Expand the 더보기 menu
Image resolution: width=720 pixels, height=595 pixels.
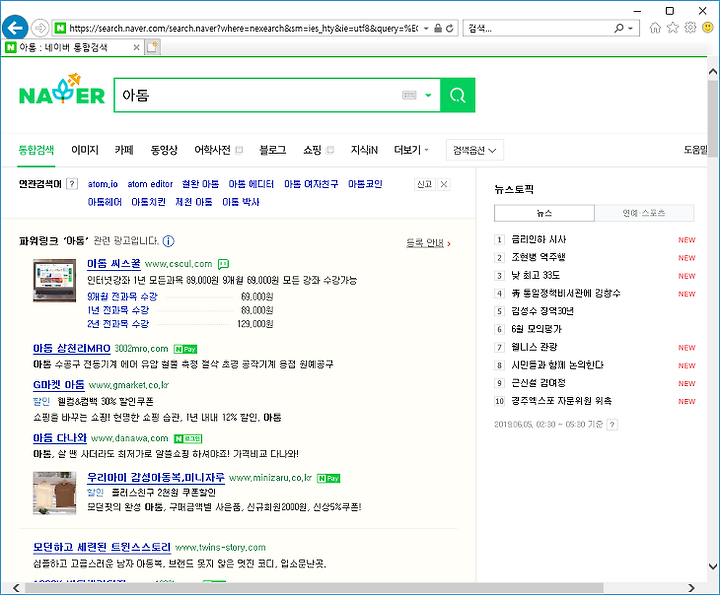pyautogui.click(x=411, y=150)
